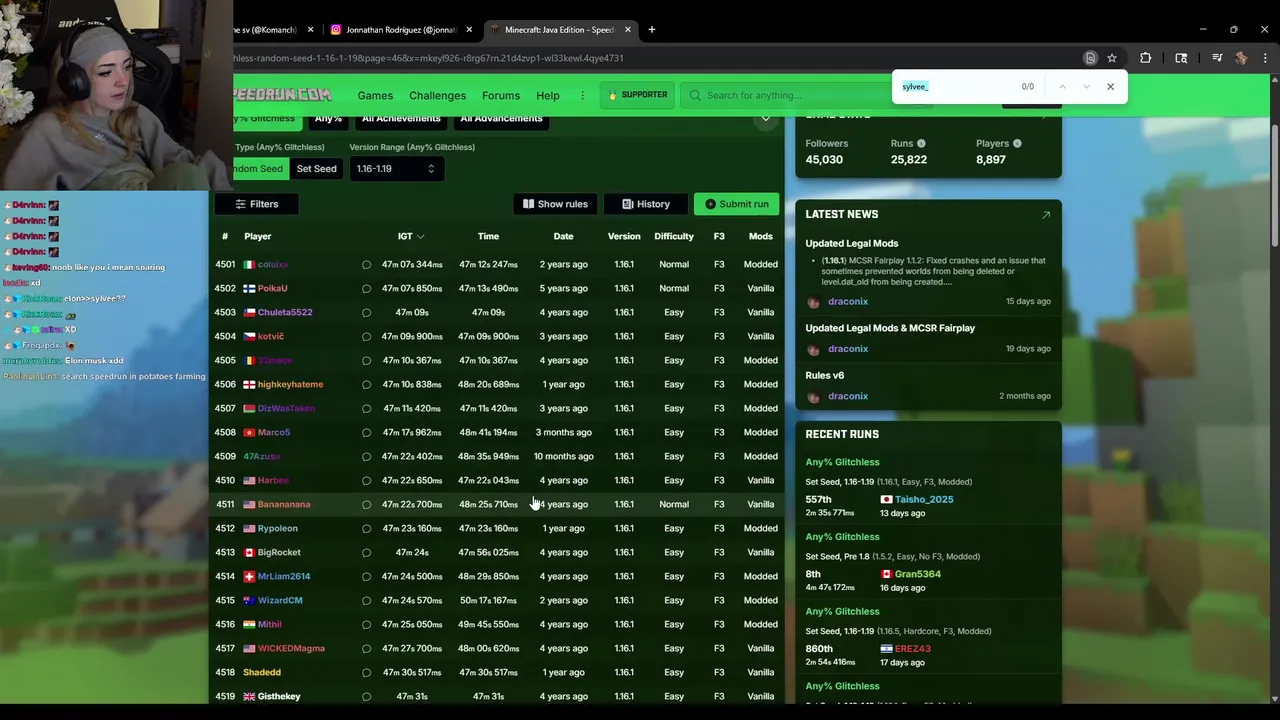Click the magnifier in site search
The width and height of the screenshot is (1280, 720).
coord(695,96)
